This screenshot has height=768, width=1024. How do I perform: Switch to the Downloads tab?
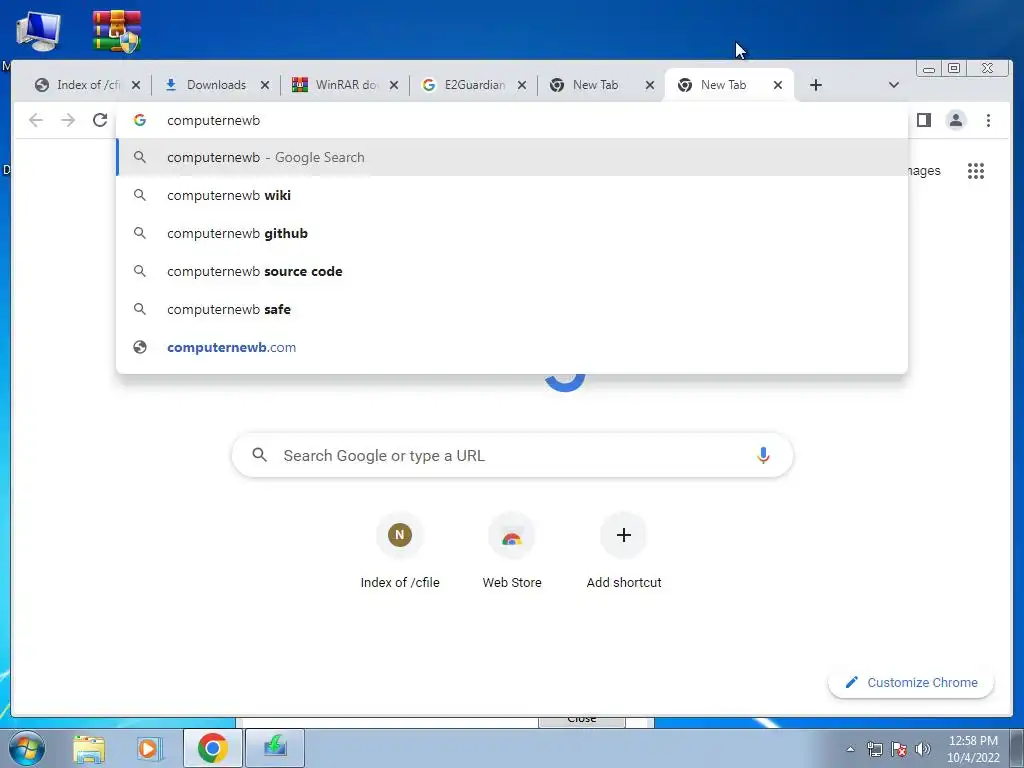[207, 85]
